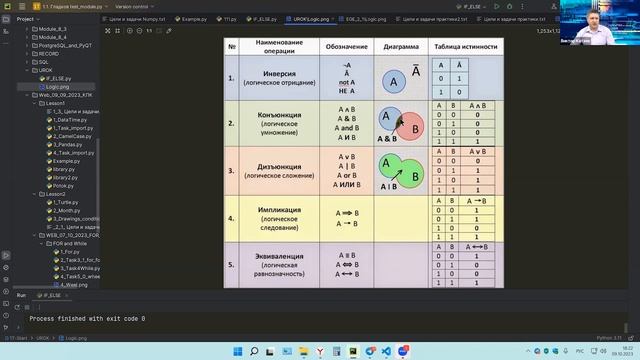Open IF_ELSE.py in project tree
This screenshot has height=360, width=640.
[56, 78]
